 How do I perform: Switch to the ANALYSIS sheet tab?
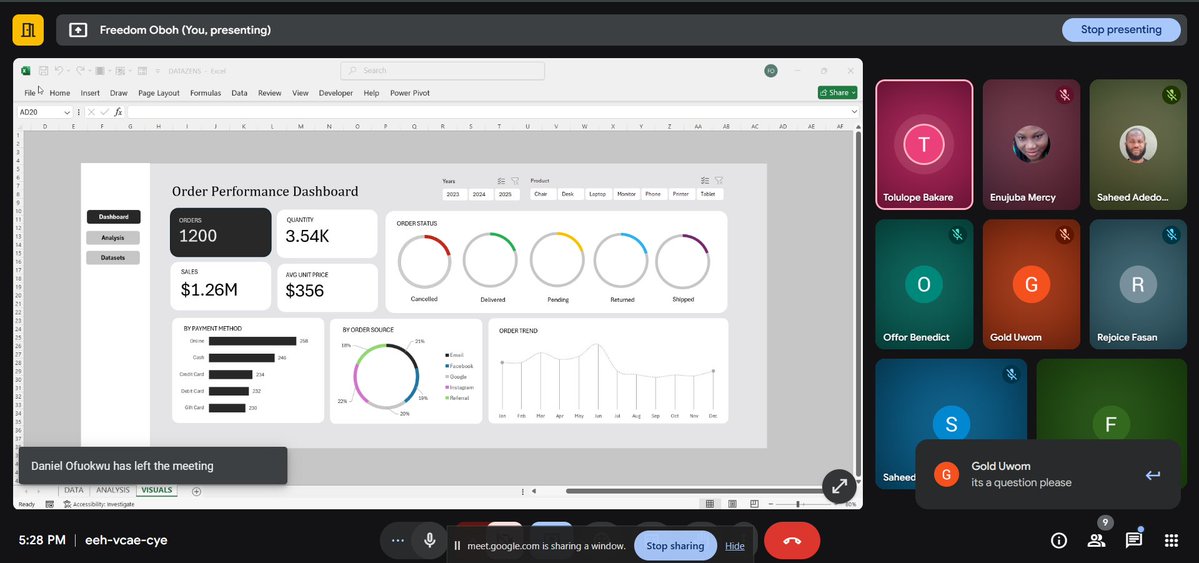[112, 490]
